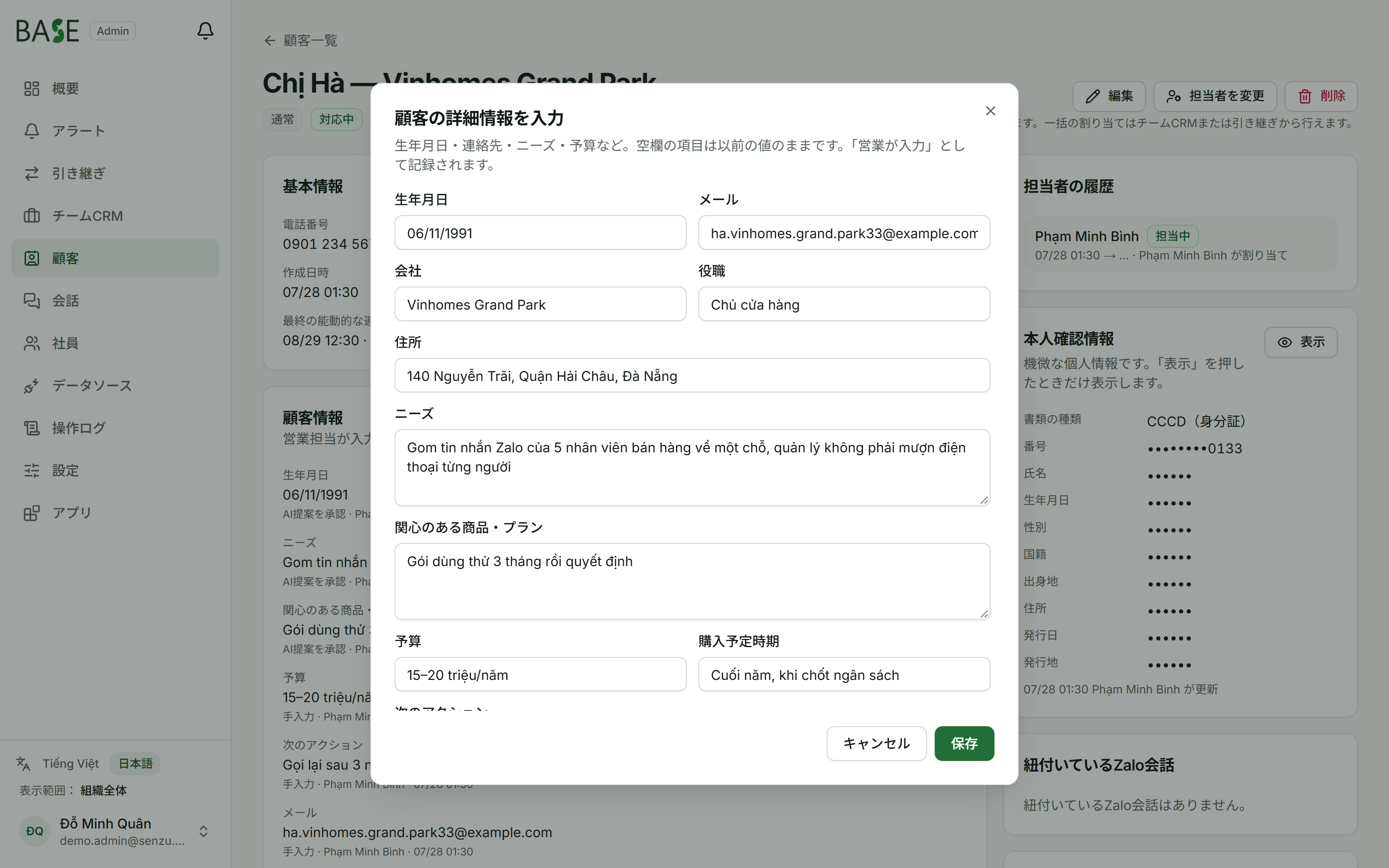Click the 関心のある商品・プラン textarea
1389x868 pixels.
tap(692, 581)
